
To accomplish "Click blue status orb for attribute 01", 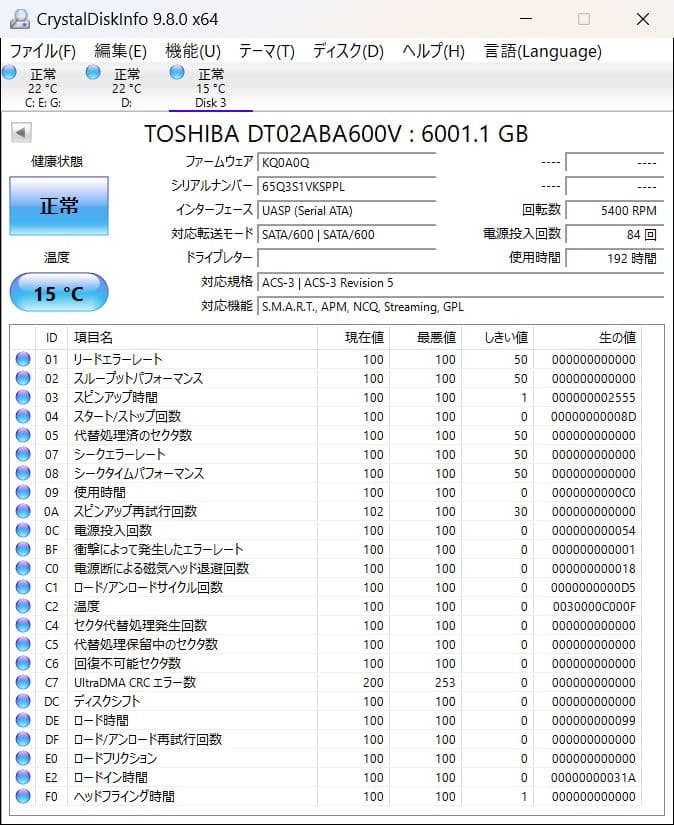I will [x=23, y=359].
